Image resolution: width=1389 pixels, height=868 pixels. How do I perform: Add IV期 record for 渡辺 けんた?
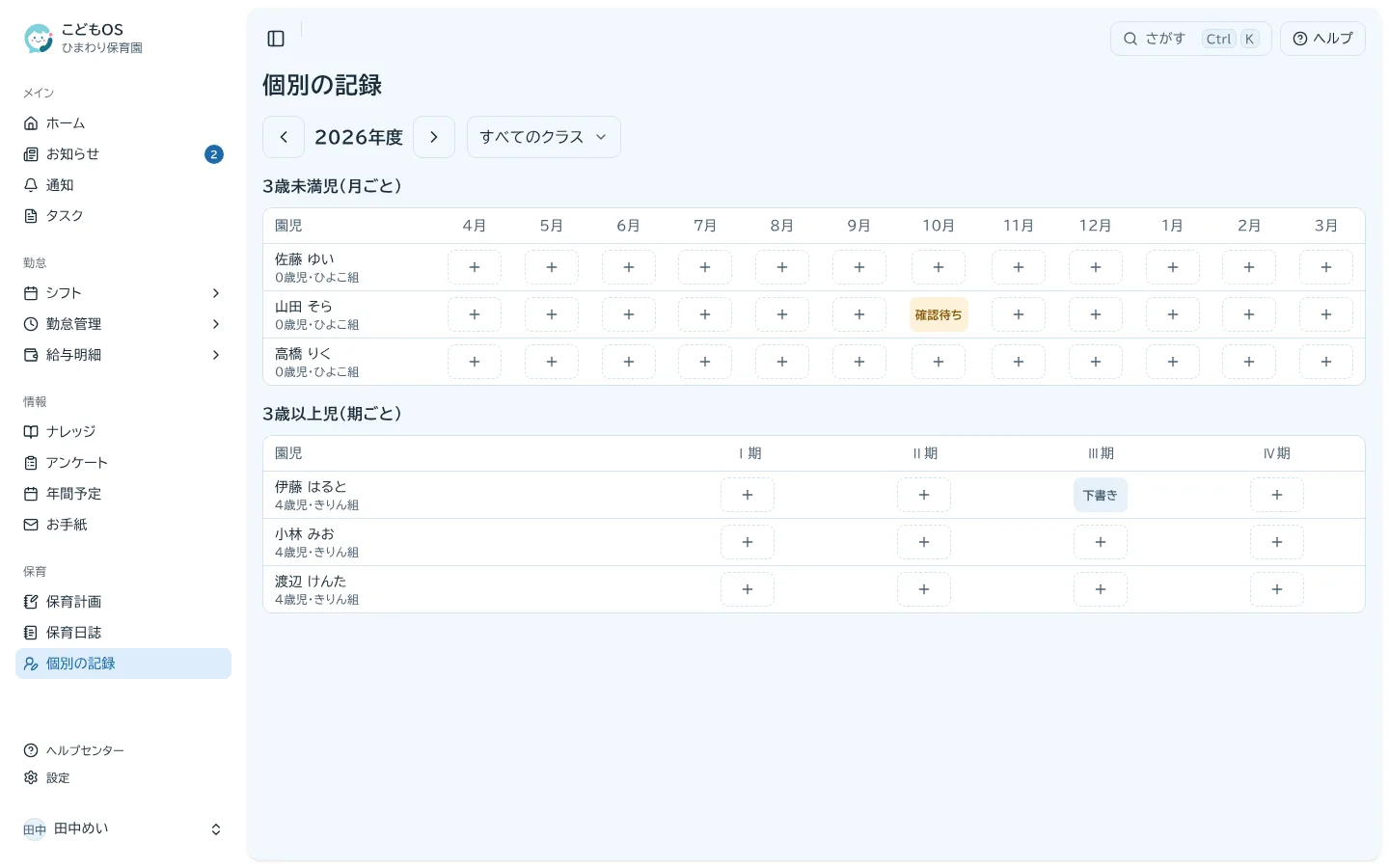click(1277, 589)
